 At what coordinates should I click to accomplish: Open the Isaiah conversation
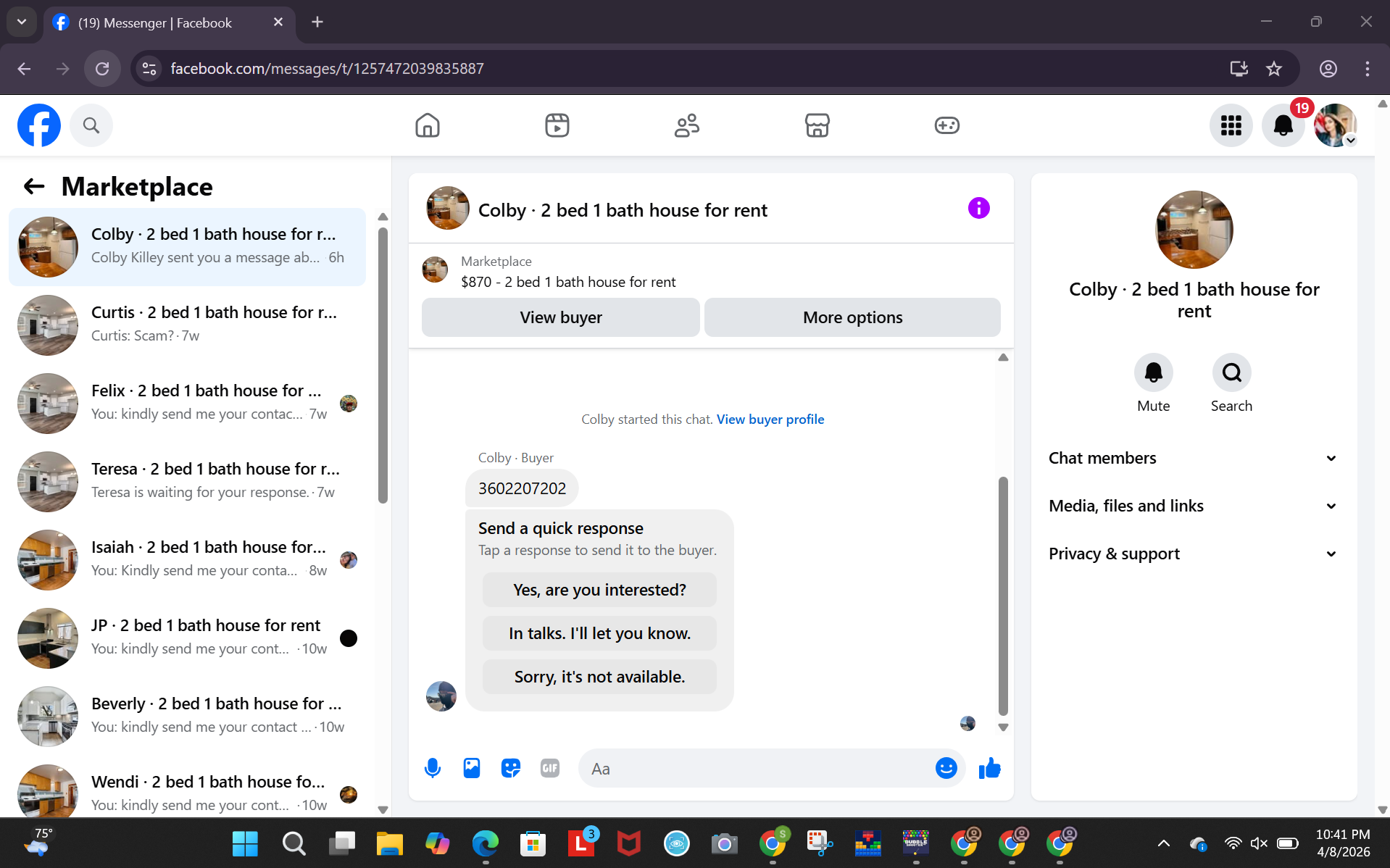point(188,560)
